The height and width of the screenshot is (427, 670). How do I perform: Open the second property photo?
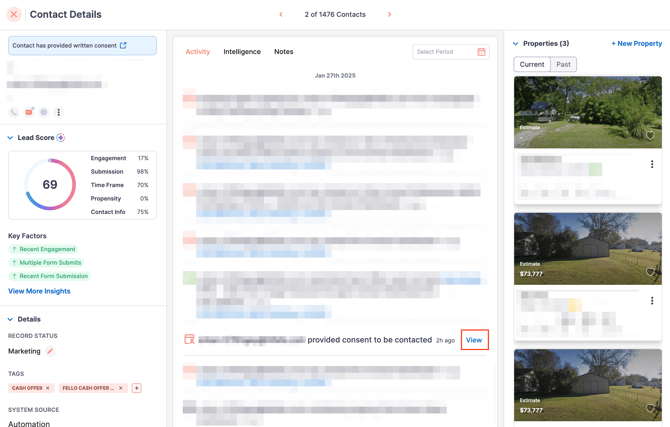tap(588, 249)
